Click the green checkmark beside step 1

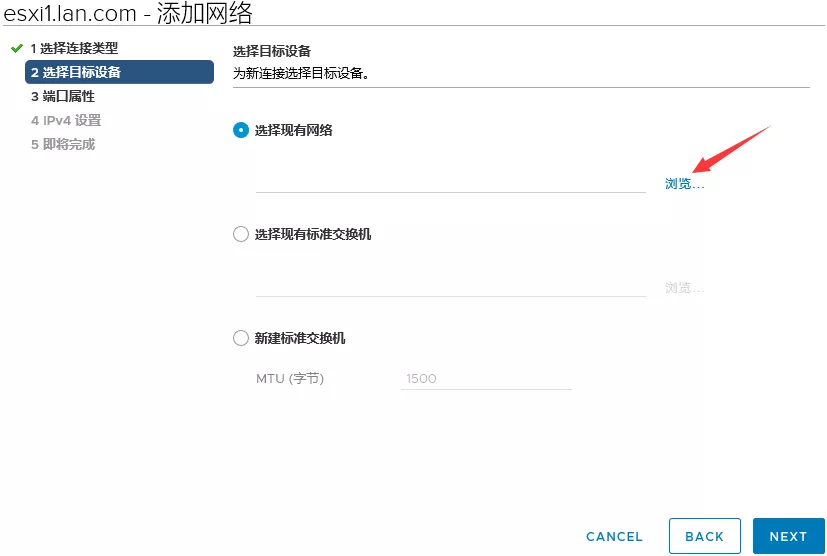[x=16, y=48]
